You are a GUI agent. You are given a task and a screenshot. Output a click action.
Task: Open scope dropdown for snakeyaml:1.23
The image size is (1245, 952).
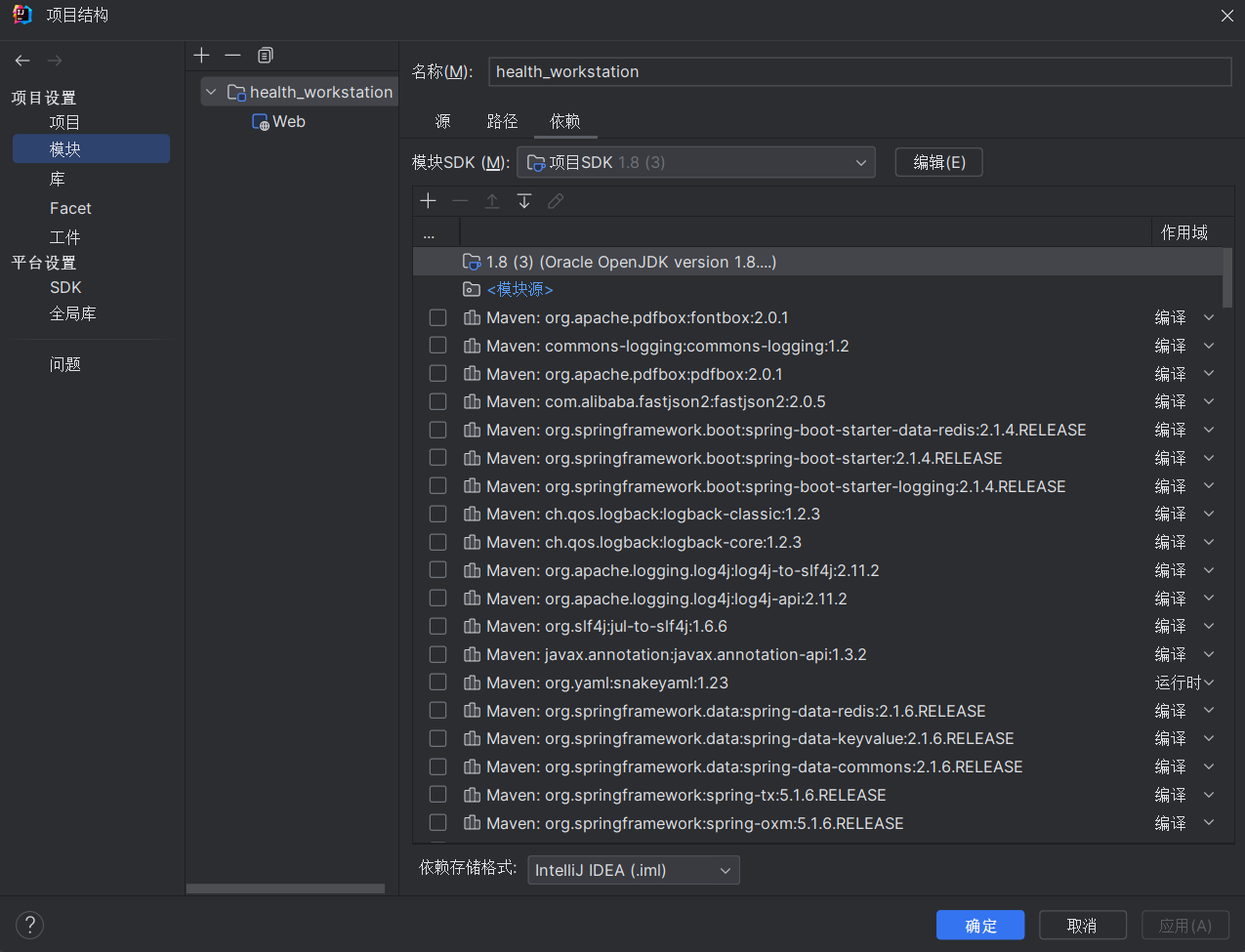[x=1209, y=683]
